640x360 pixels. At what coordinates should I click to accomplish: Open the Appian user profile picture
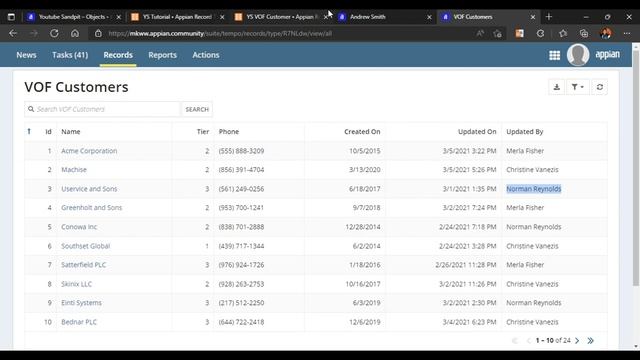tap(578, 55)
